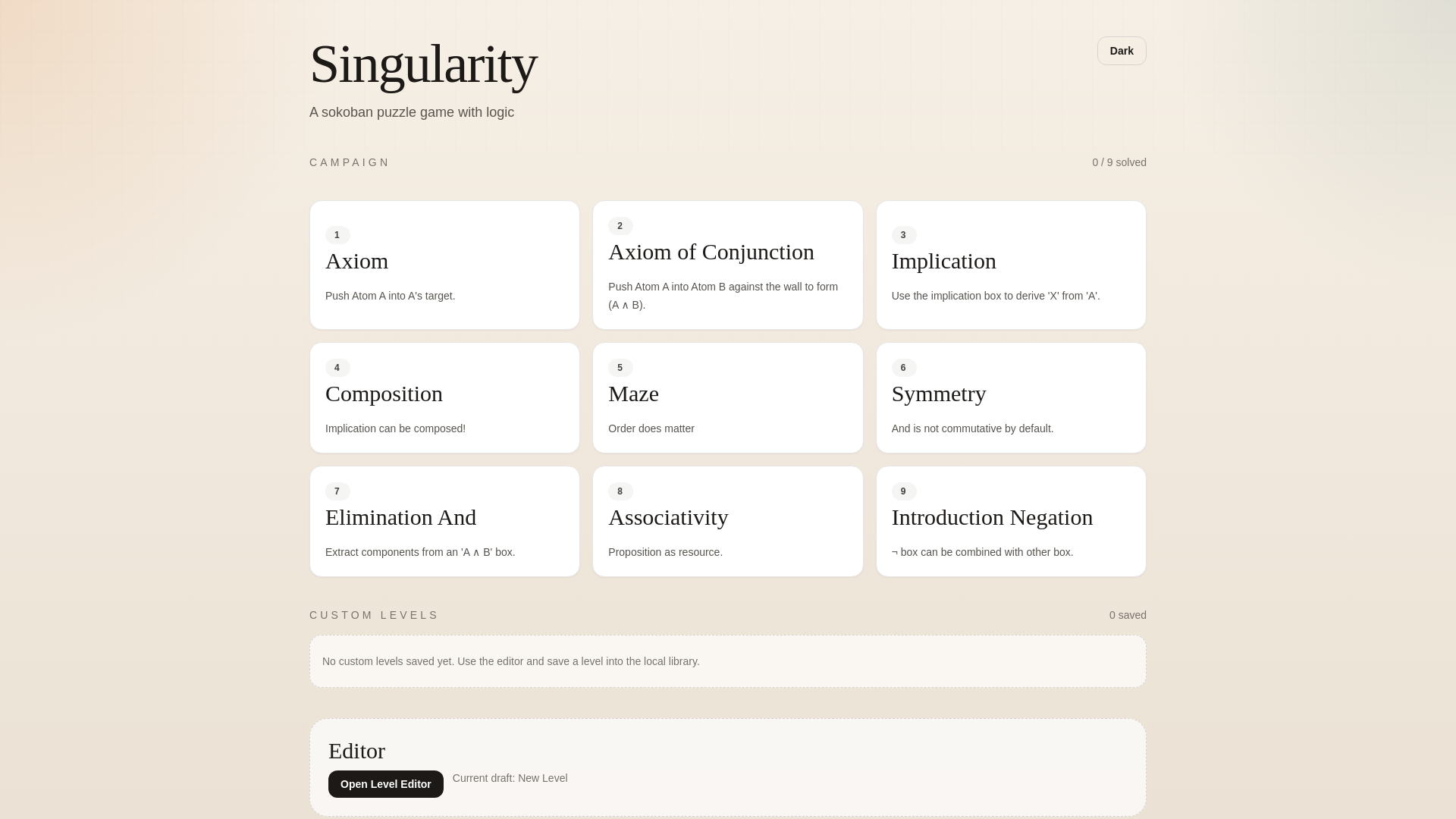Select the Associativity level card
This screenshot has height=819, width=1456.
727,521
